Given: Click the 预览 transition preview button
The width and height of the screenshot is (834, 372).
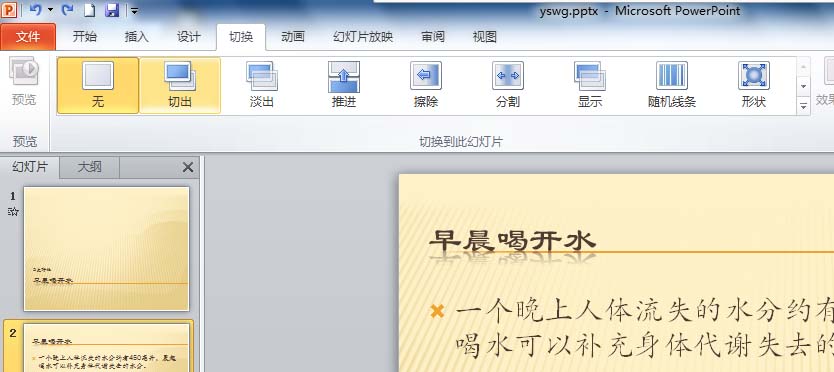Looking at the screenshot, I should point(24,81).
